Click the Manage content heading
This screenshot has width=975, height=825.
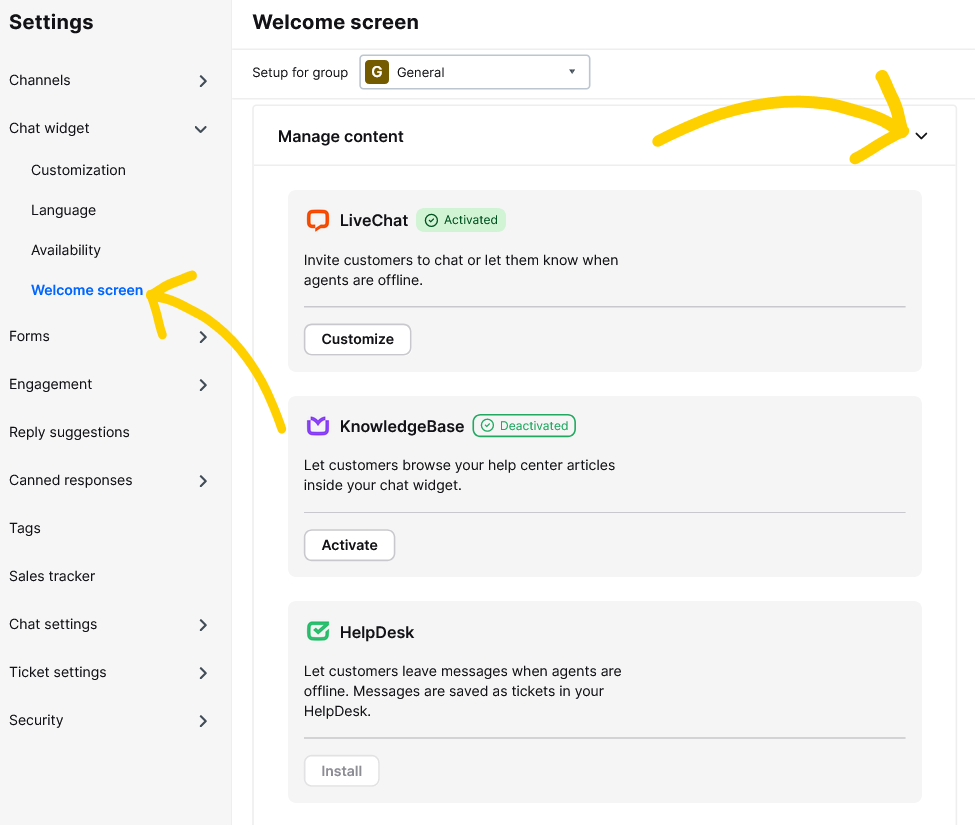click(x=341, y=136)
